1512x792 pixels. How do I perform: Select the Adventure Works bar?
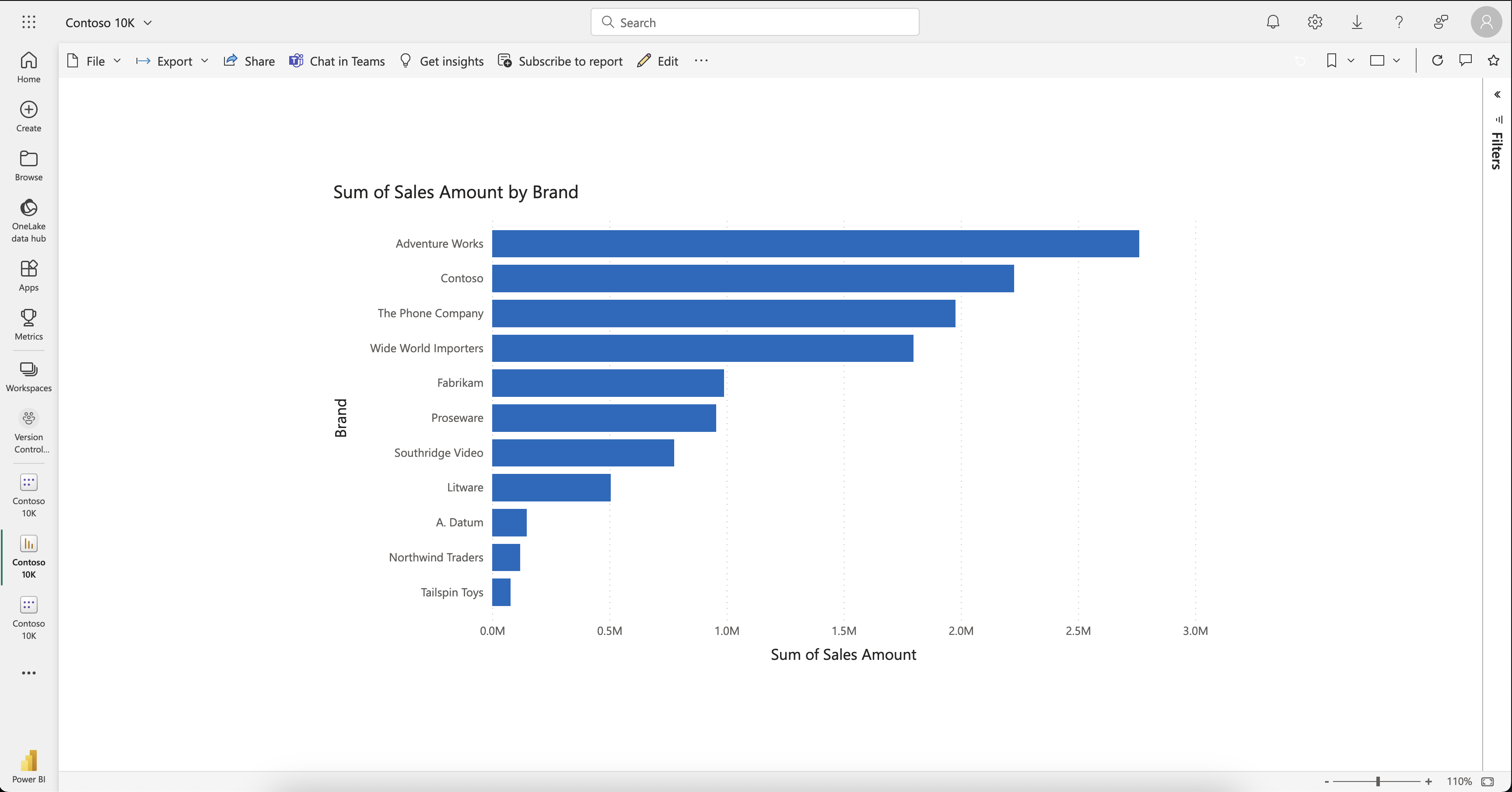tap(815, 244)
